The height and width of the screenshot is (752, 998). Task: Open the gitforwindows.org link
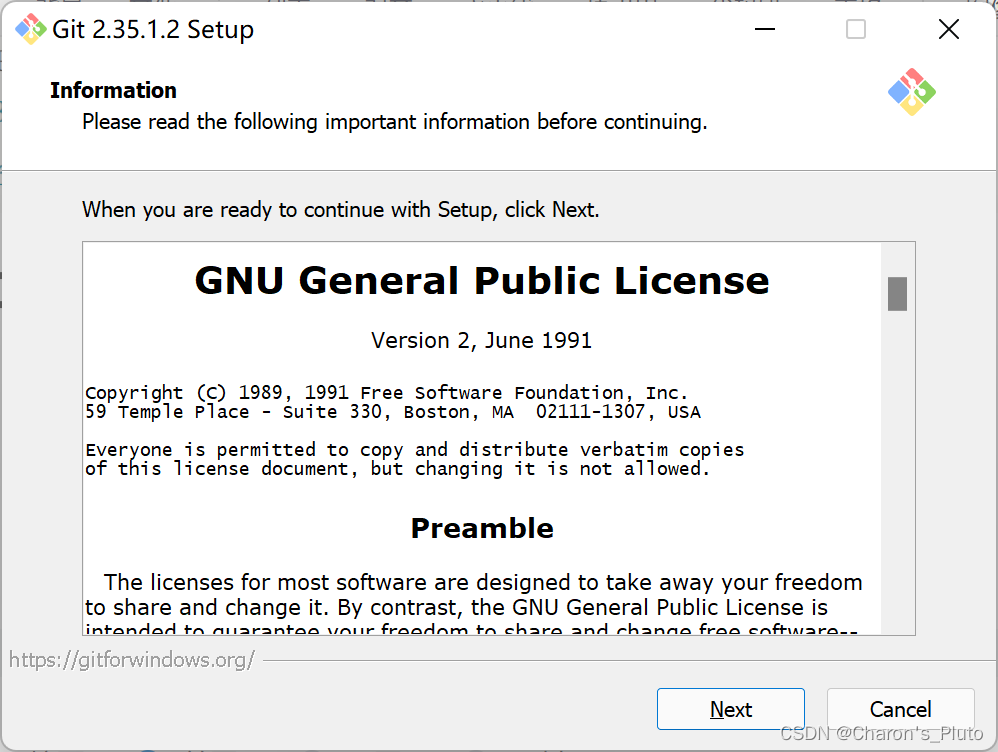coord(132,660)
